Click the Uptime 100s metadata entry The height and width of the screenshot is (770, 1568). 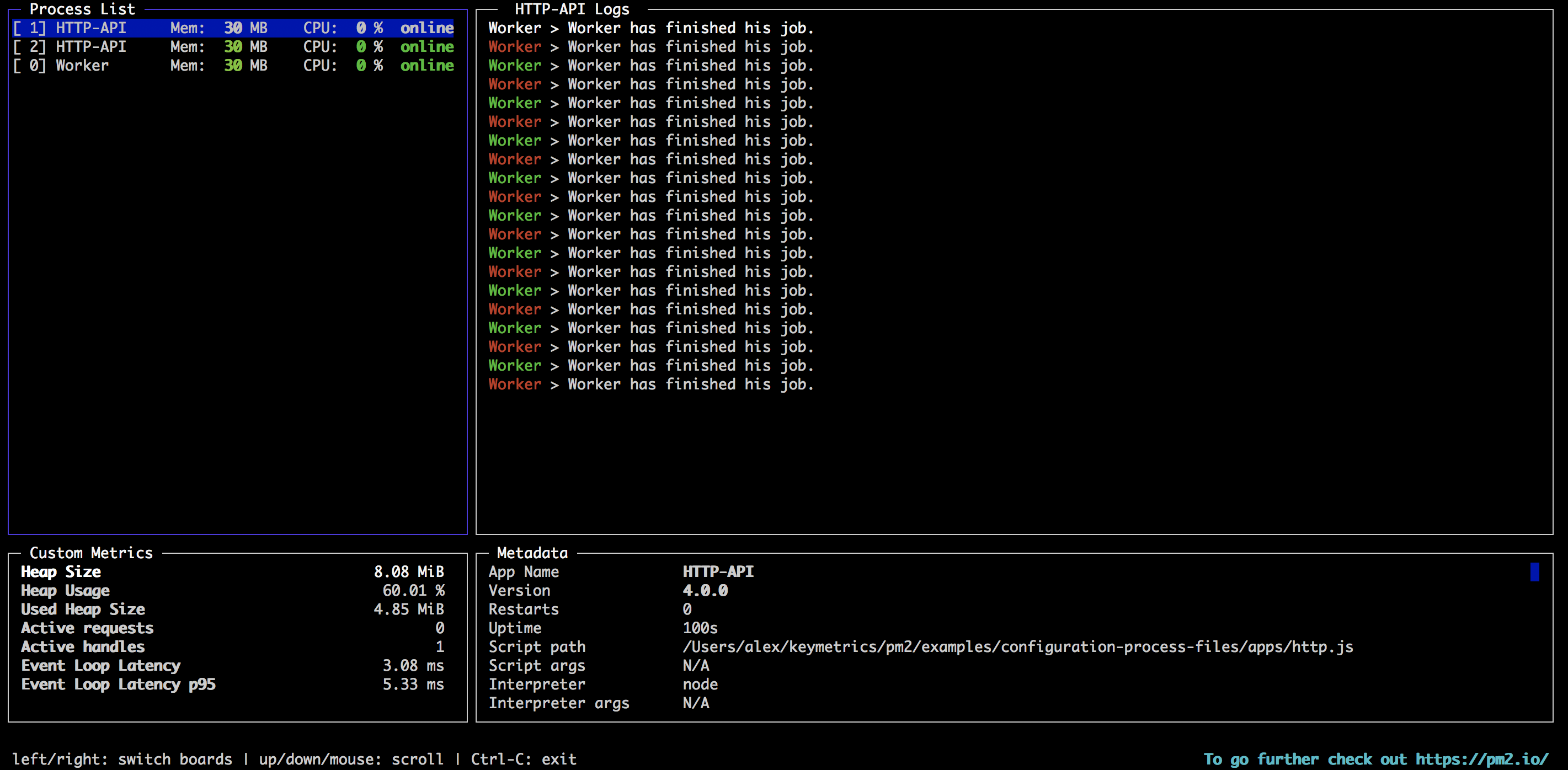tap(700, 628)
